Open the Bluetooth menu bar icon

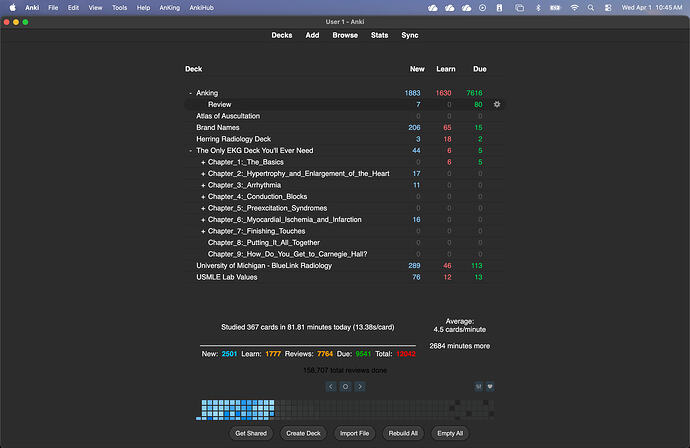[538, 7]
